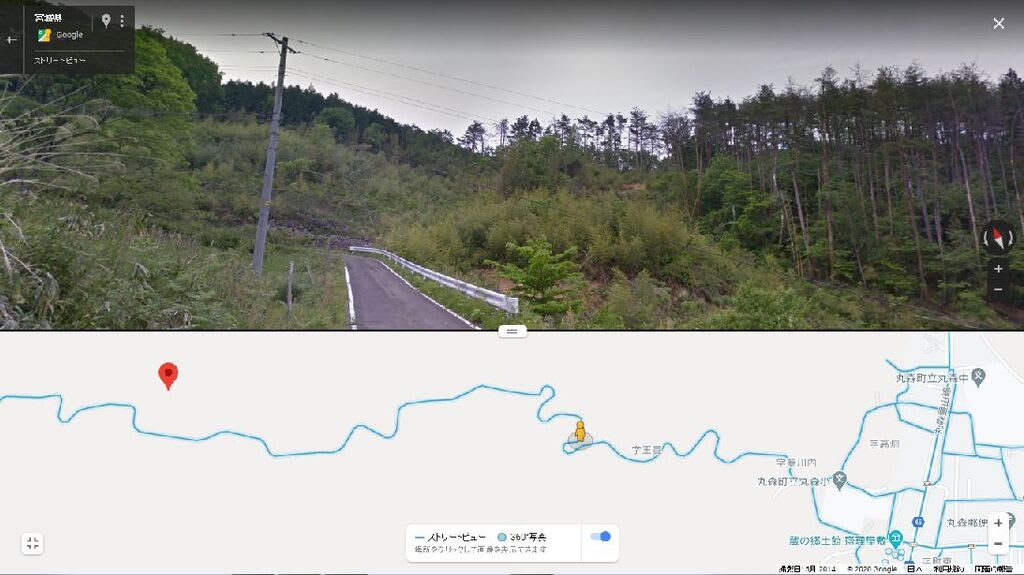Zoom out on the lower map
Image resolution: width=1024 pixels, height=575 pixels.
click(x=998, y=544)
